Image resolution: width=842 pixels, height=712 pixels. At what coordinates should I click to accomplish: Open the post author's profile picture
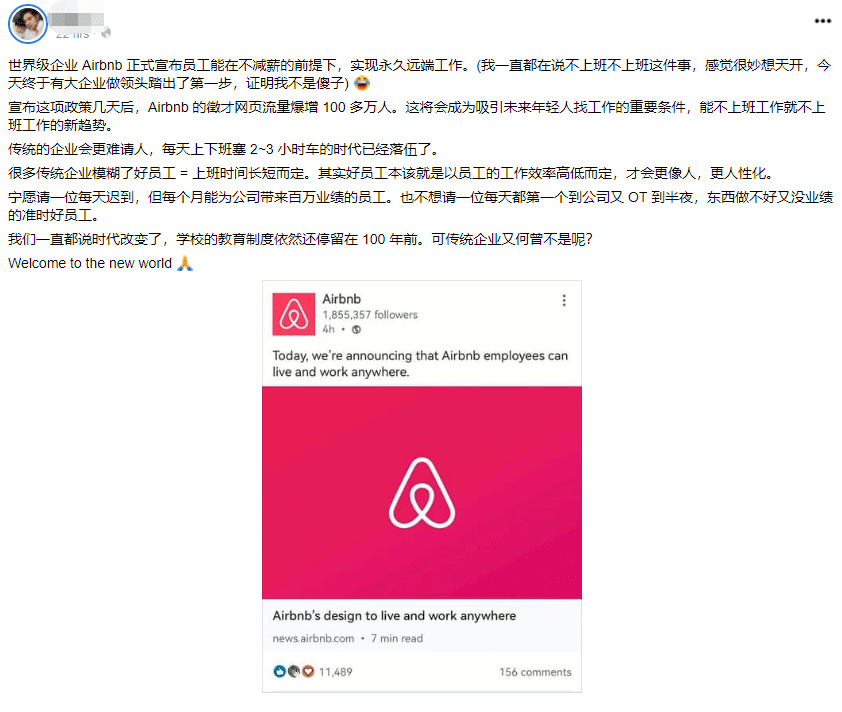(x=28, y=22)
